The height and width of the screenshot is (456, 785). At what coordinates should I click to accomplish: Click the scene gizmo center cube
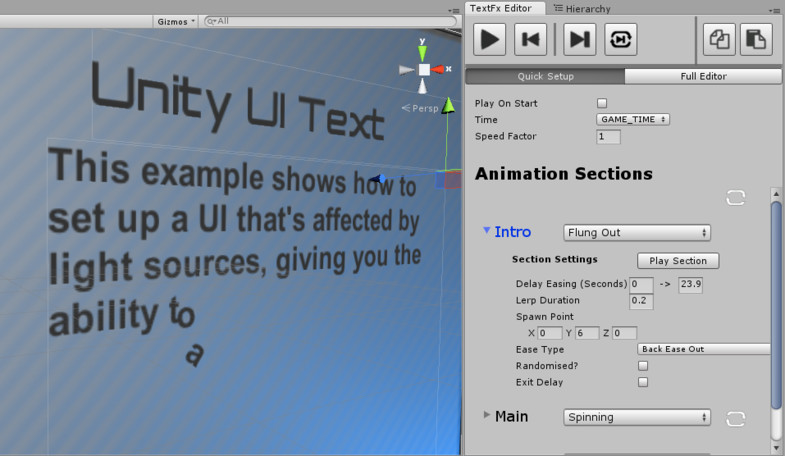click(424, 70)
